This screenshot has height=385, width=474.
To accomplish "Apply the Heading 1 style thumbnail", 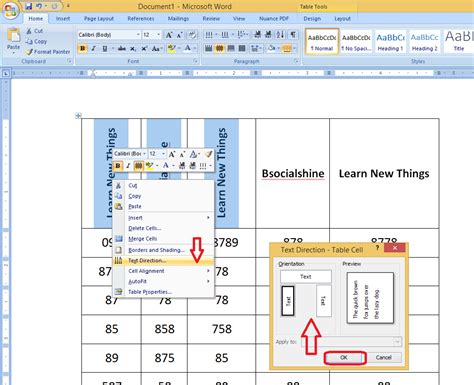I will coord(390,42).
